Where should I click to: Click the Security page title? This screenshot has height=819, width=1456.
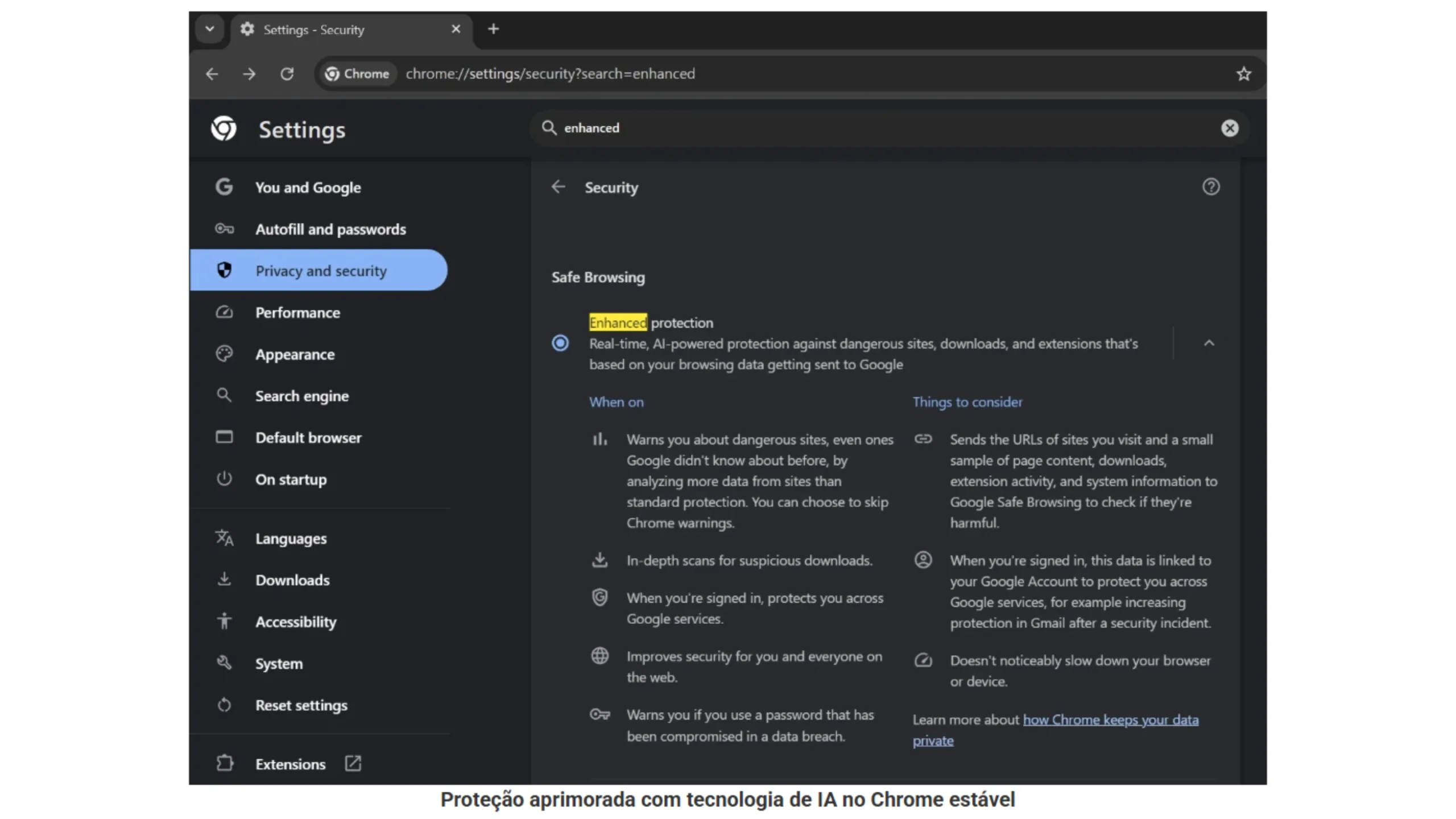pos(611,187)
